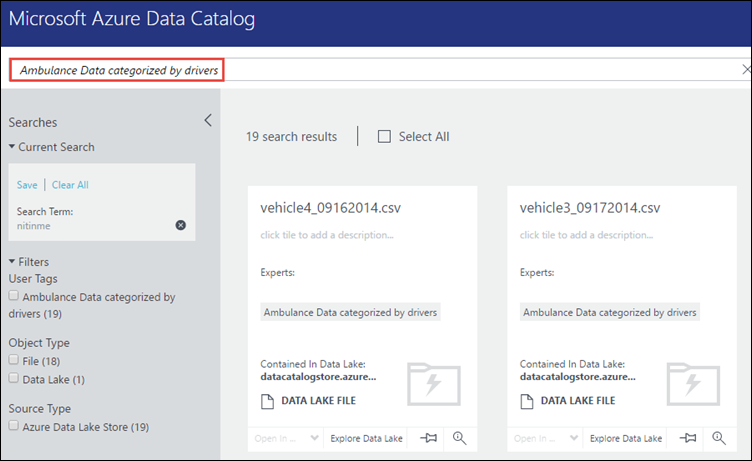The height and width of the screenshot is (461, 752).
Task: Add a description to vehicle3_09172014.csv
Action: (x=586, y=235)
